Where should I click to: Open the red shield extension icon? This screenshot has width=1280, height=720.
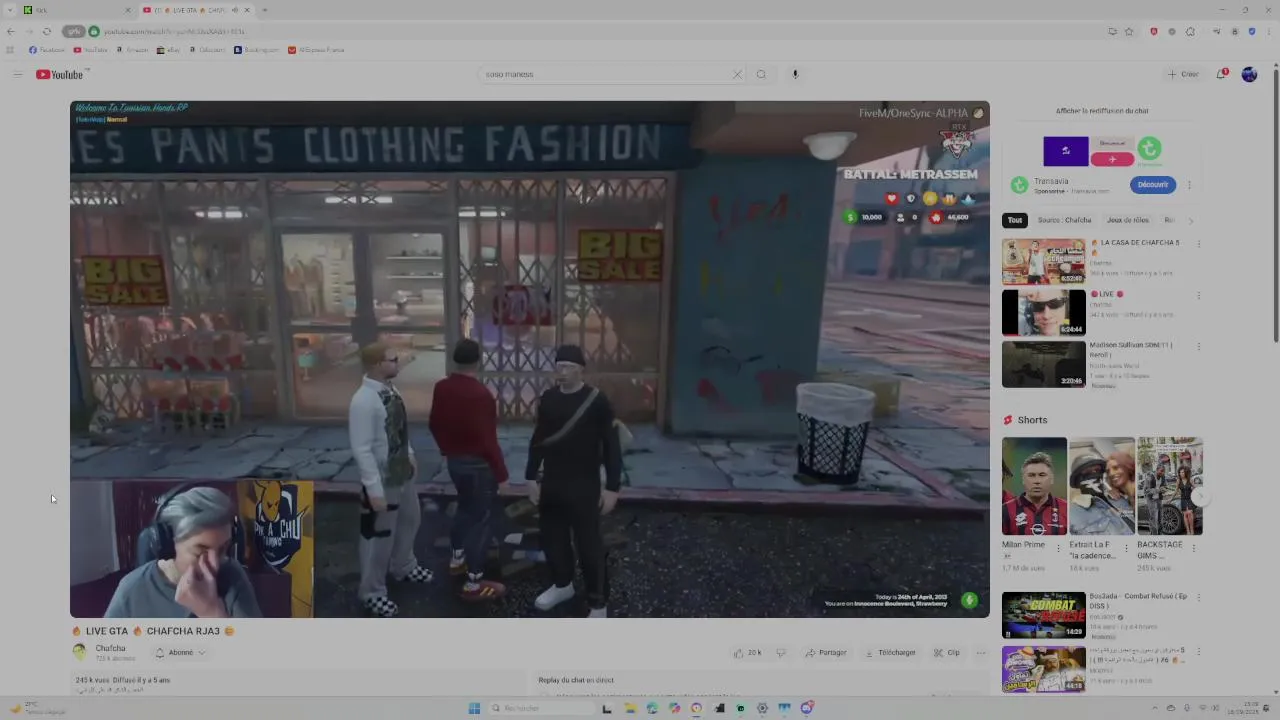(x=1153, y=31)
